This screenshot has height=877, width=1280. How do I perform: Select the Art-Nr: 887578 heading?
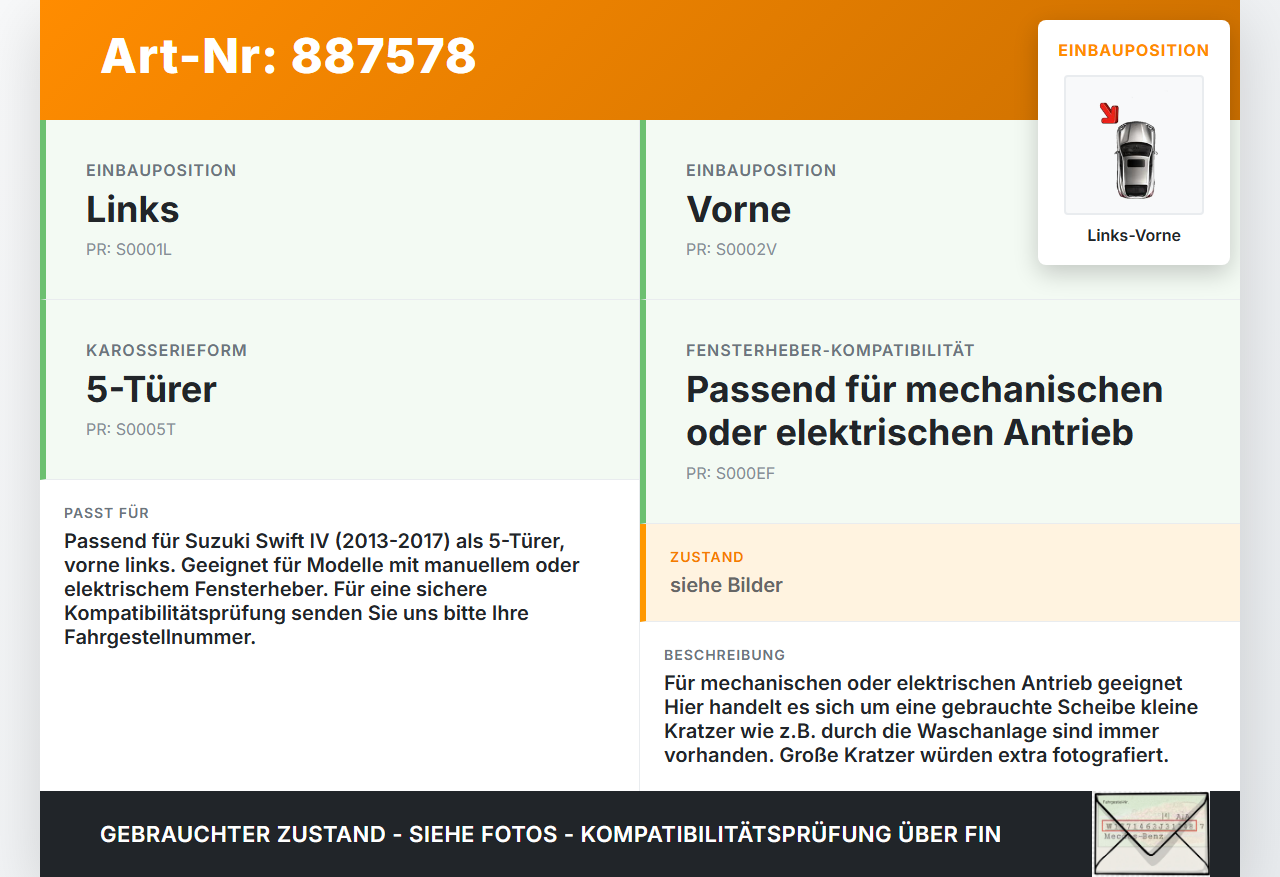[288, 56]
